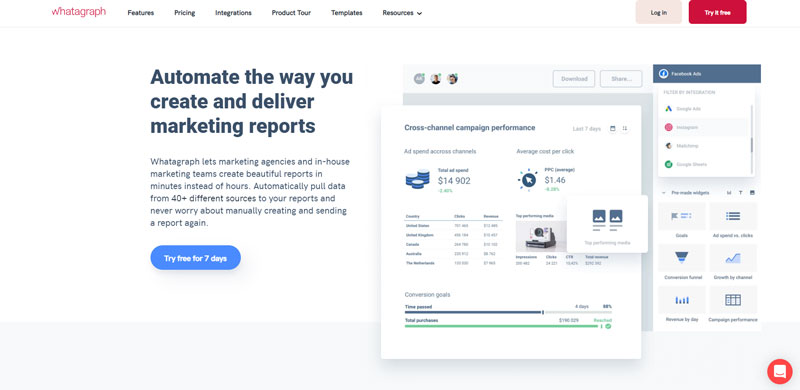Click the Time passed progress bar
This screenshot has width=800, height=390.
point(508,312)
